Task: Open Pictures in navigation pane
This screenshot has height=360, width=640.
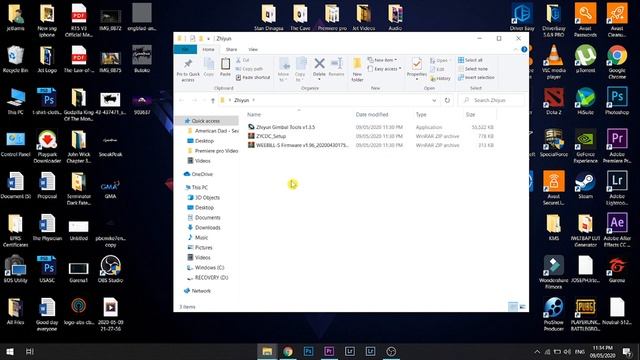Action: click(203, 248)
